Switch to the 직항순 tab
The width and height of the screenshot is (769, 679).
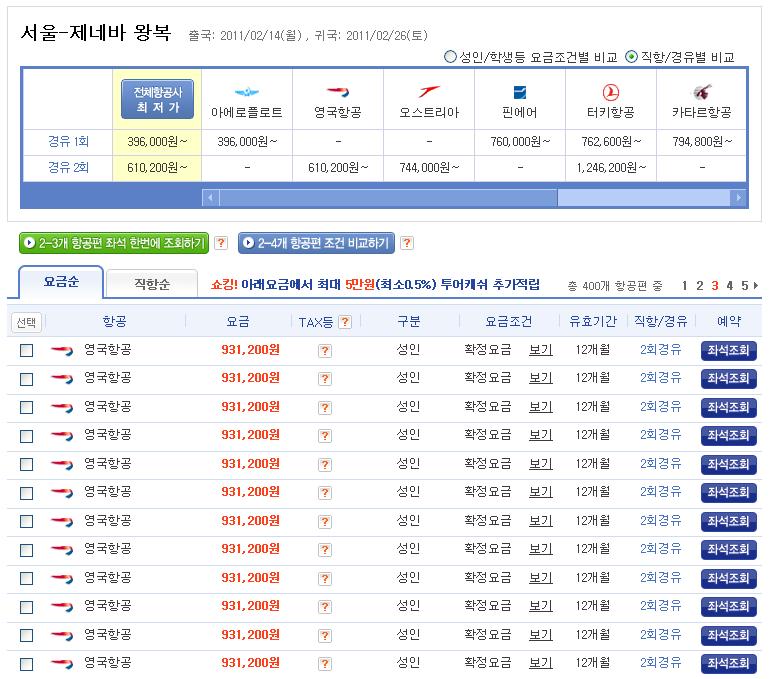click(152, 285)
